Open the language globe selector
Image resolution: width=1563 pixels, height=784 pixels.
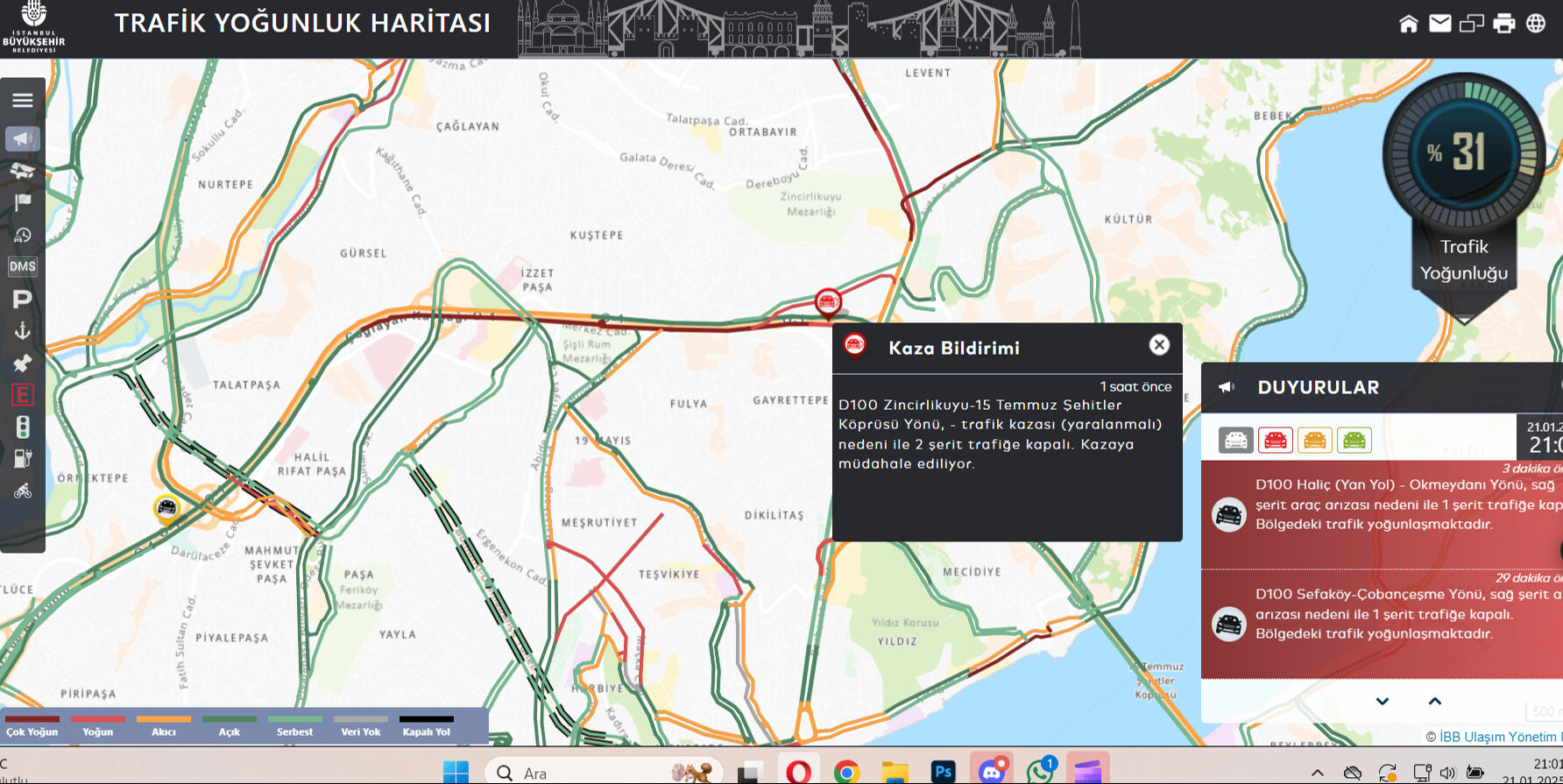pos(1536,24)
